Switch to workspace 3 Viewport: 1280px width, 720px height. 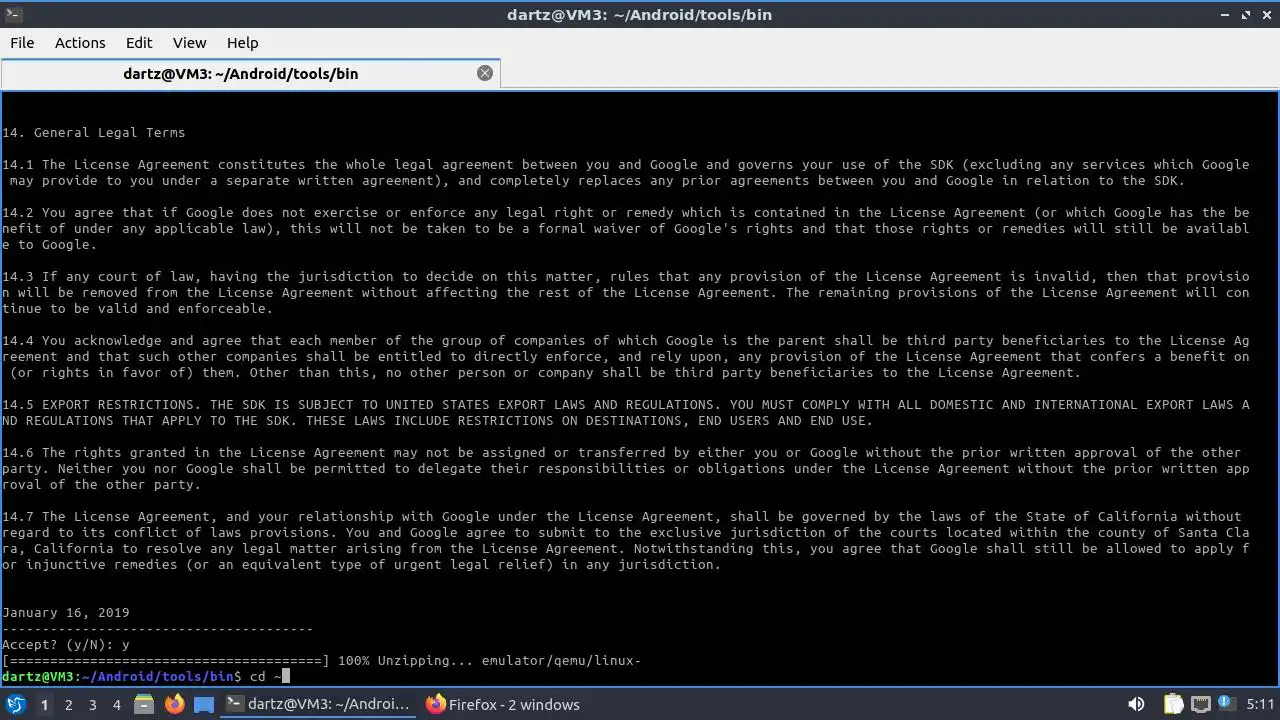coord(92,705)
